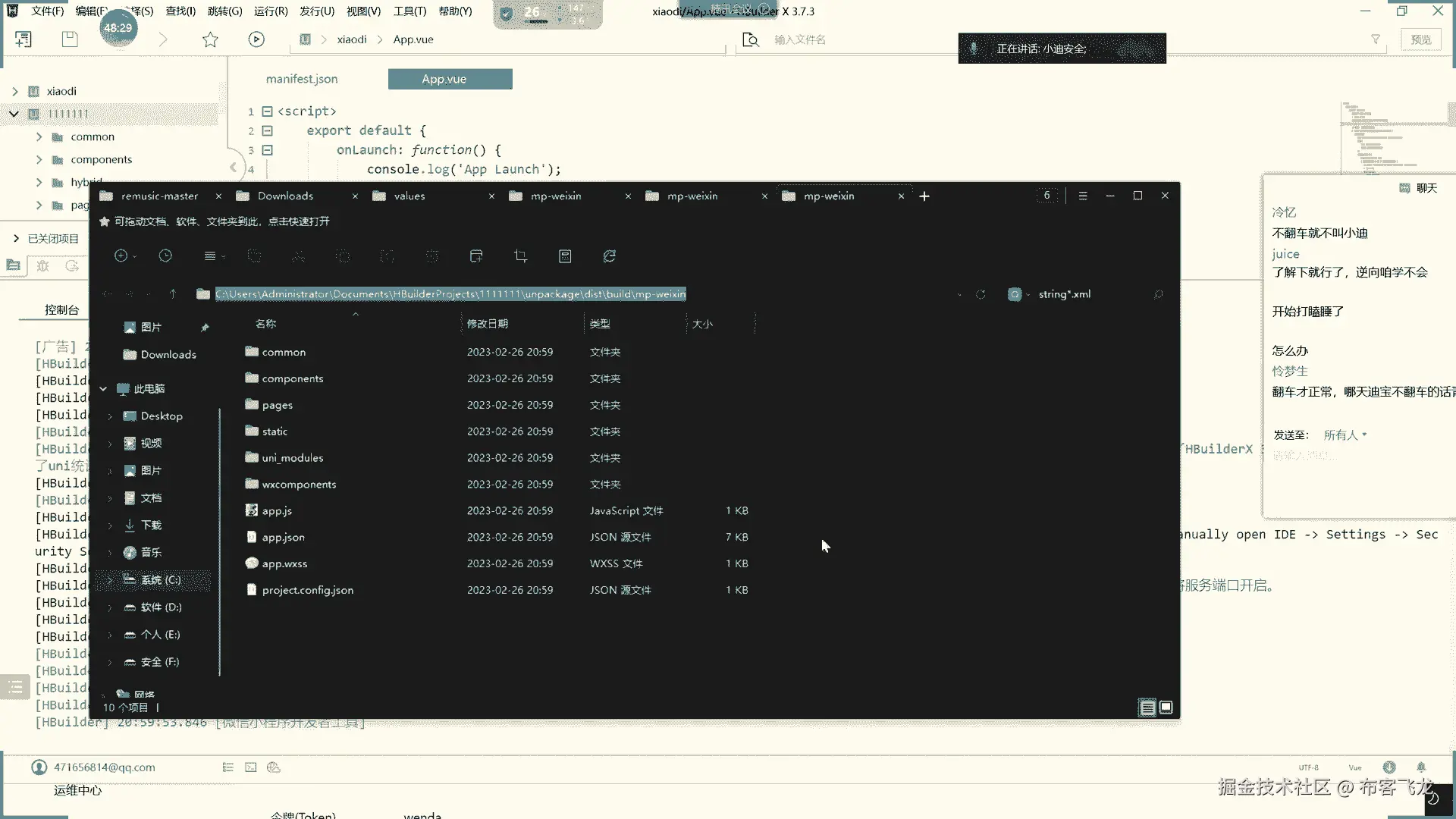1456x819 pixels.
Task: Switch to the manifest.json editor tab
Action: pyautogui.click(x=302, y=79)
